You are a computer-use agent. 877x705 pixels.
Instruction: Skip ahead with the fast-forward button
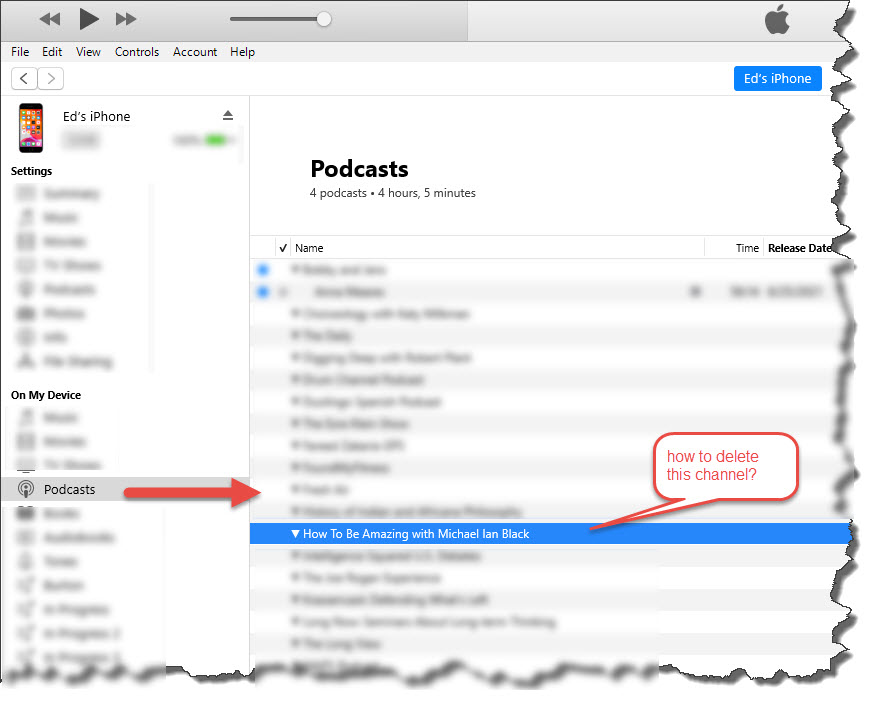pos(126,20)
